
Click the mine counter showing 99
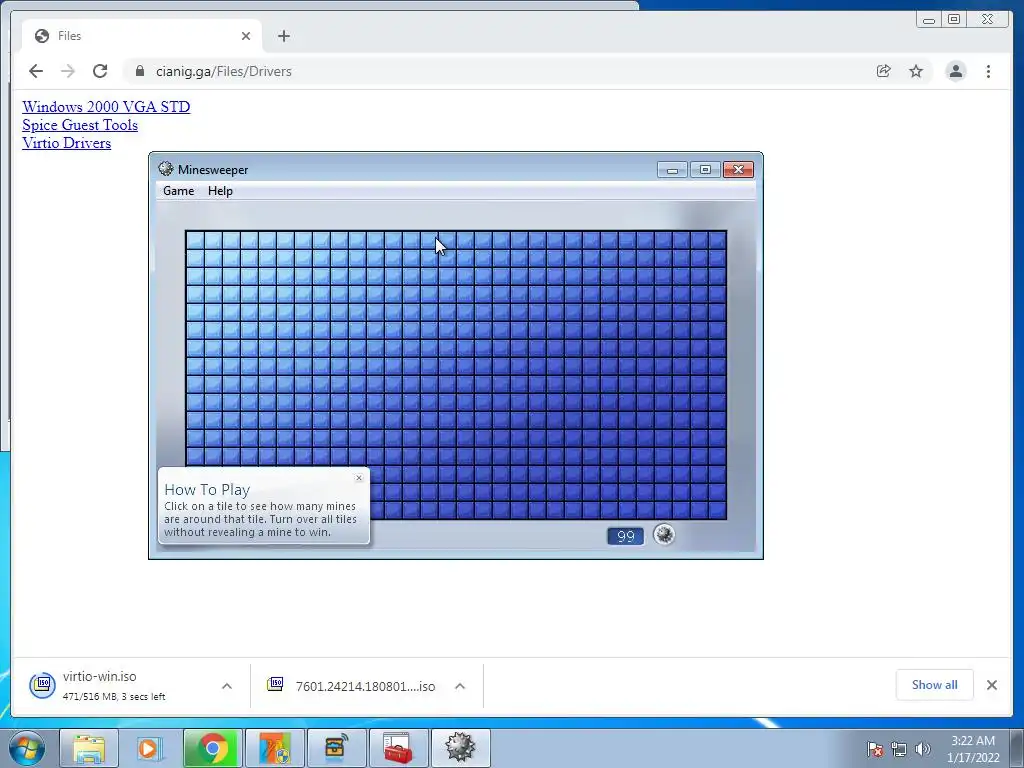[625, 536]
